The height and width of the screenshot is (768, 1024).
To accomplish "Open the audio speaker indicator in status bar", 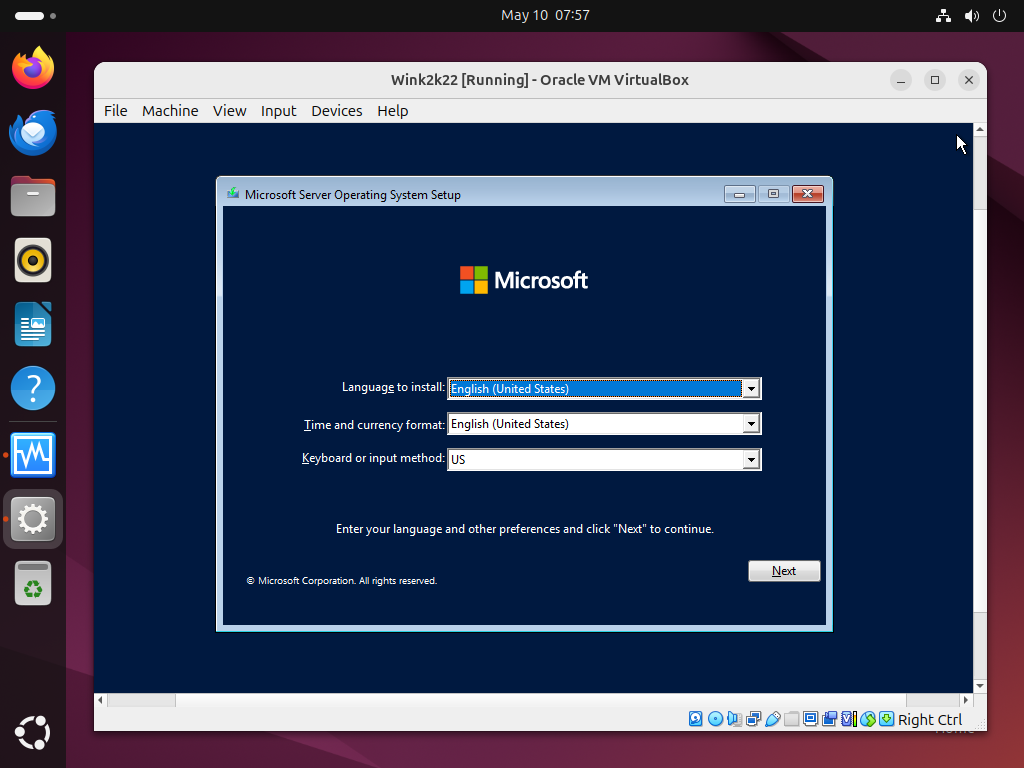I will point(734,719).
